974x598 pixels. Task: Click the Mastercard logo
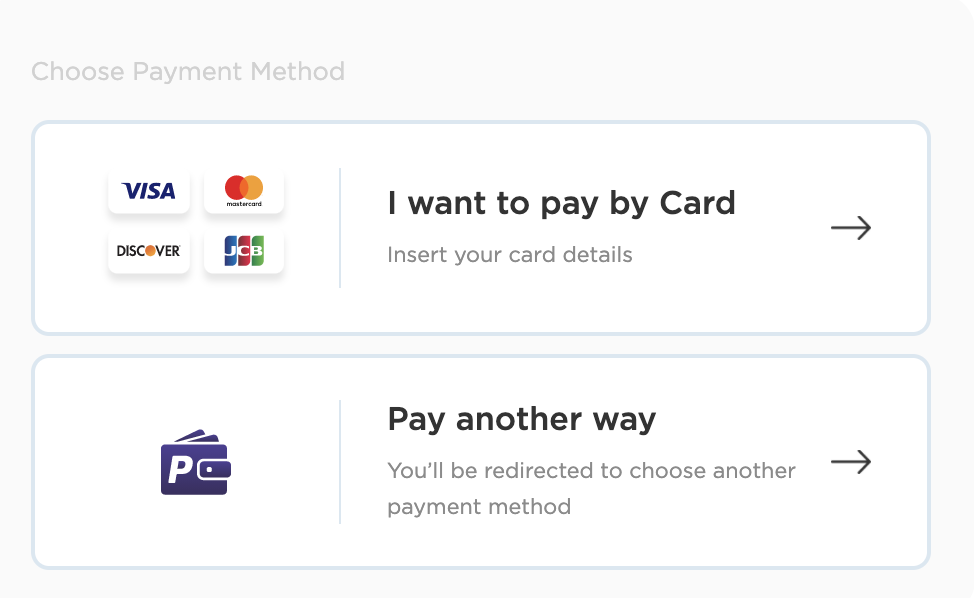click(x=244, y=191)
